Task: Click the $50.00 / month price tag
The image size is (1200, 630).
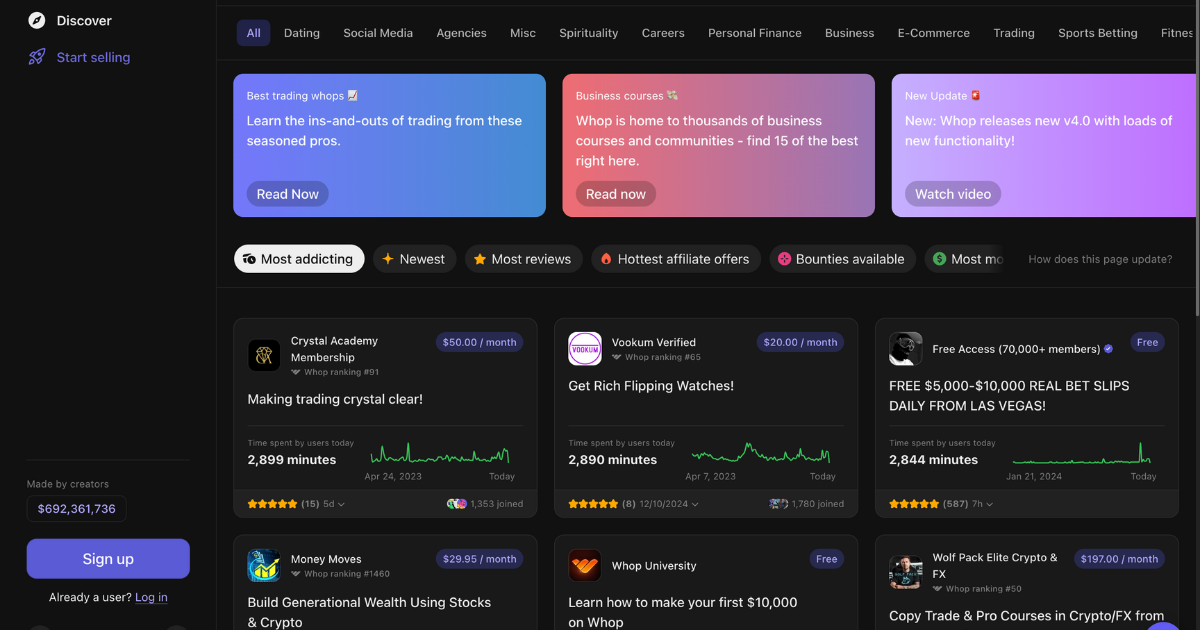Action: point(480,342)
